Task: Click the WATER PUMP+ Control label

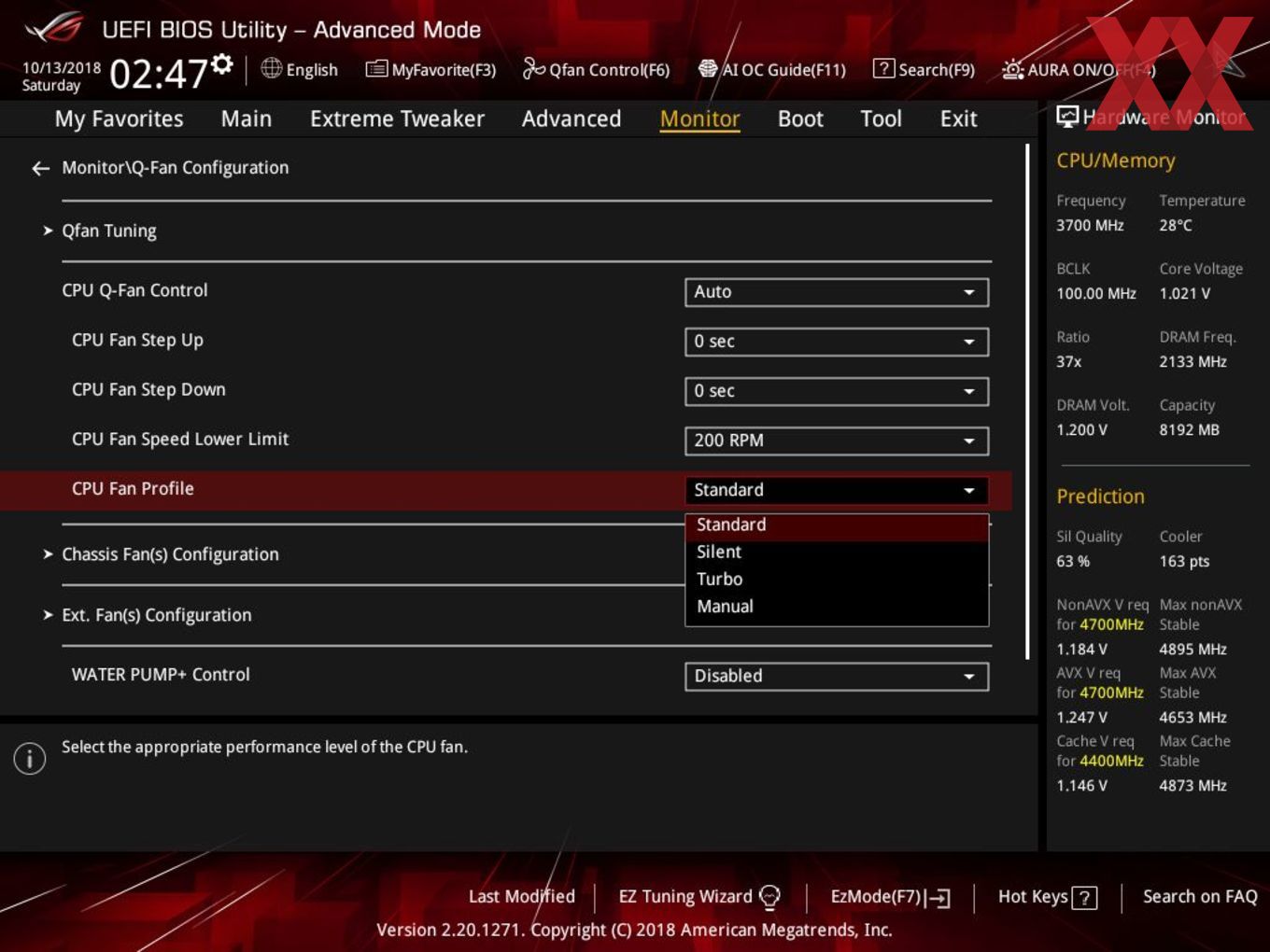Action: click(161, 675)
